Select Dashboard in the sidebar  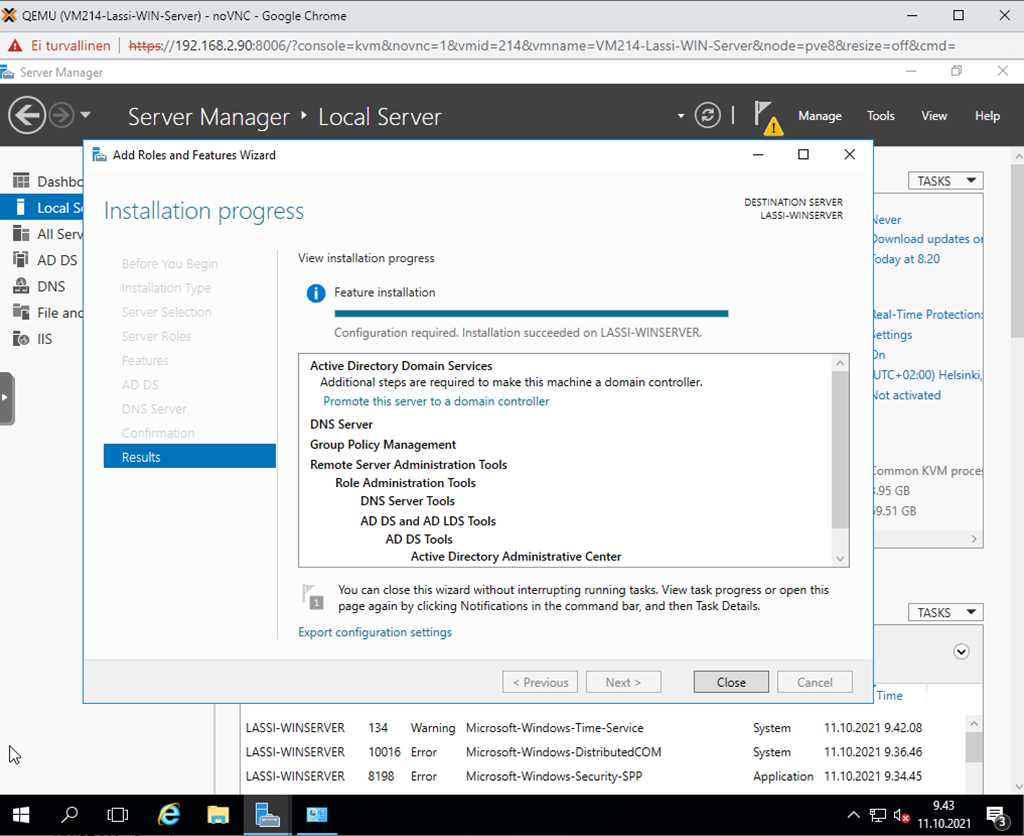[42, 181]
